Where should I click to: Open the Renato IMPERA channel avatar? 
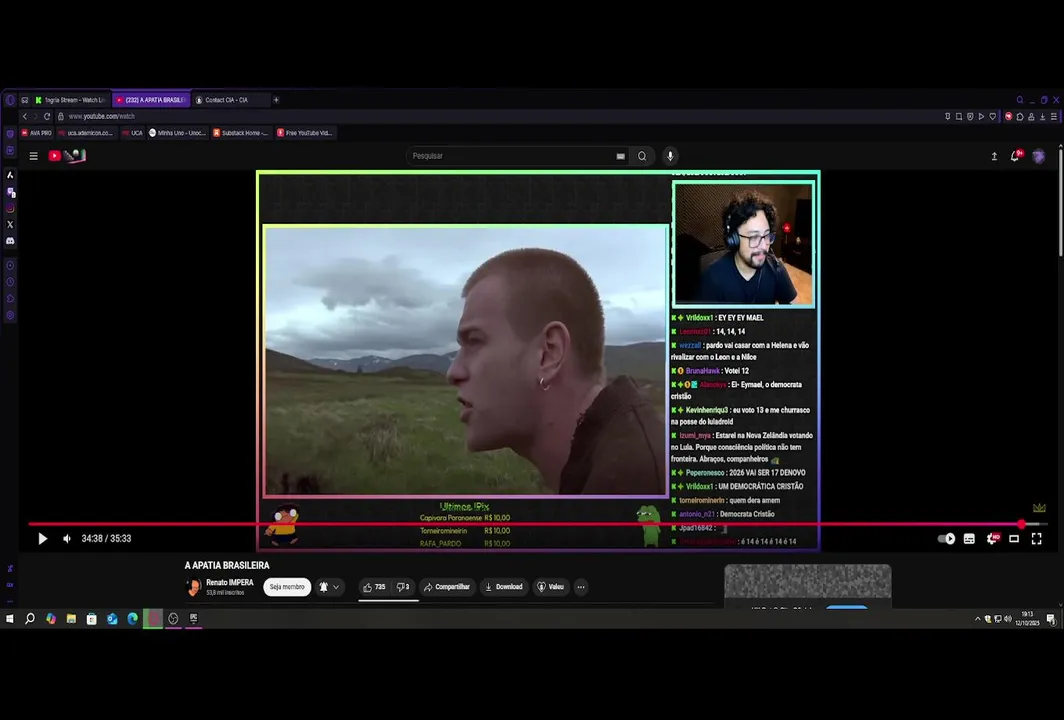point(193,587)
